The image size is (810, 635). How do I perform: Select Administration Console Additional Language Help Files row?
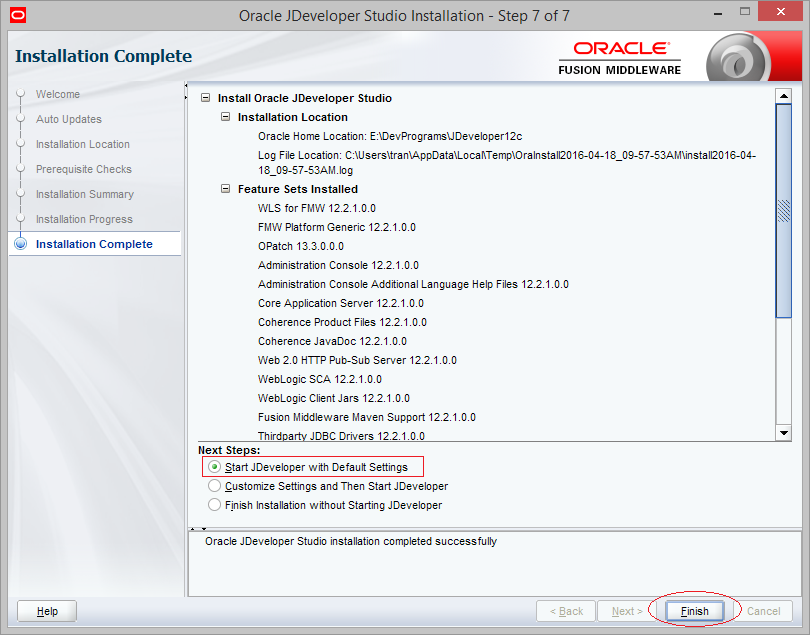tap(413, 284)
